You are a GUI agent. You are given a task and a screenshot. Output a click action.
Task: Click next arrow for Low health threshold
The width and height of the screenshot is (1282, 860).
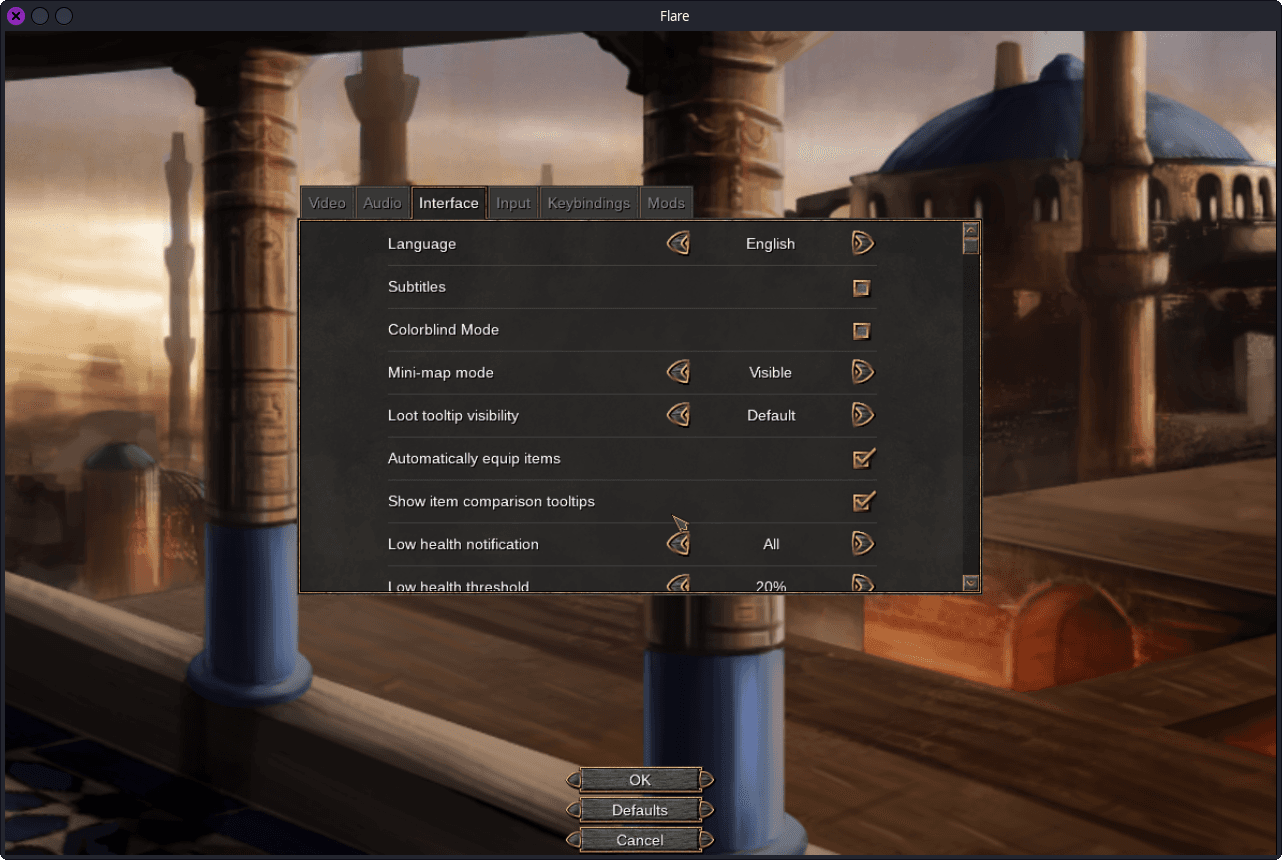pyautogui.click(x=863, y=583)
